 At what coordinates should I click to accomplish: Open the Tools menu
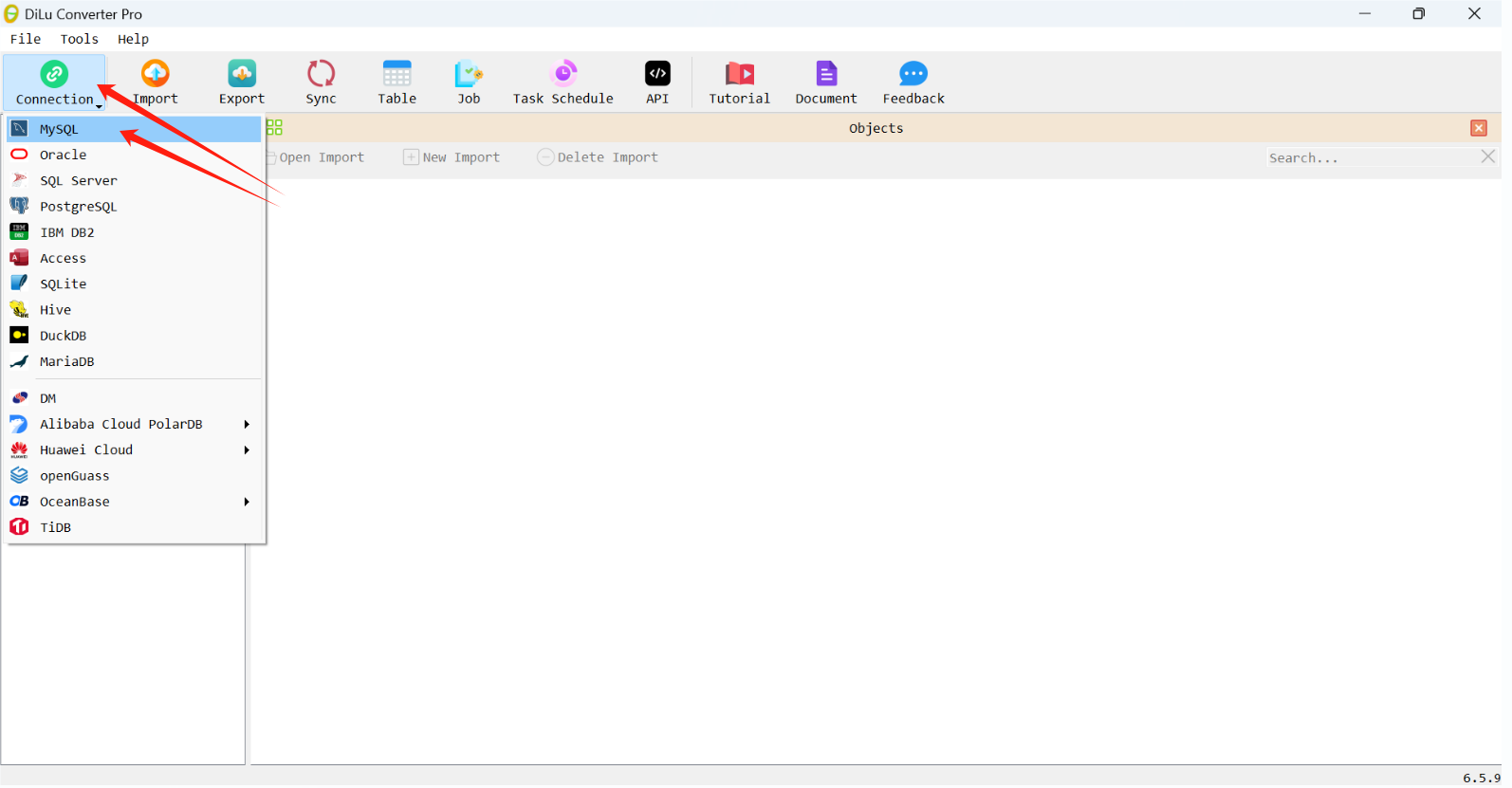pyautogui.click(x=80, y=39)
